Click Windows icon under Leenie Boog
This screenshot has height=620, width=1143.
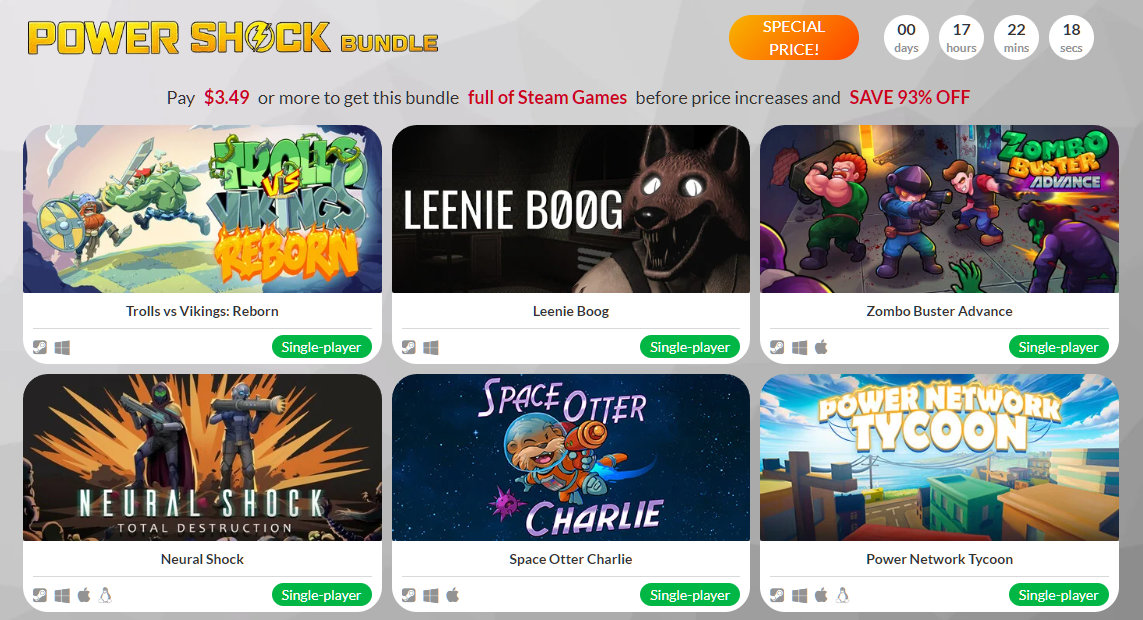click(x=431, y=348)
